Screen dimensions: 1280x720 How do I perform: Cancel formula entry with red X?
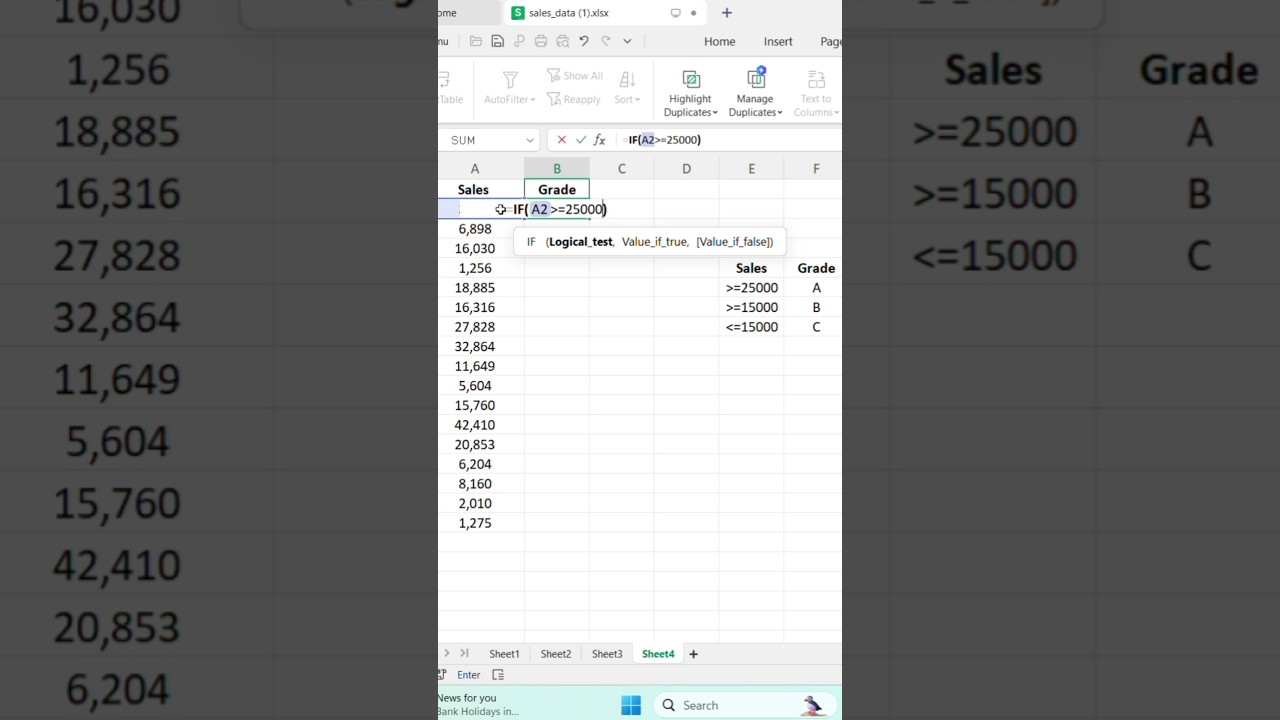pos(561,140)
